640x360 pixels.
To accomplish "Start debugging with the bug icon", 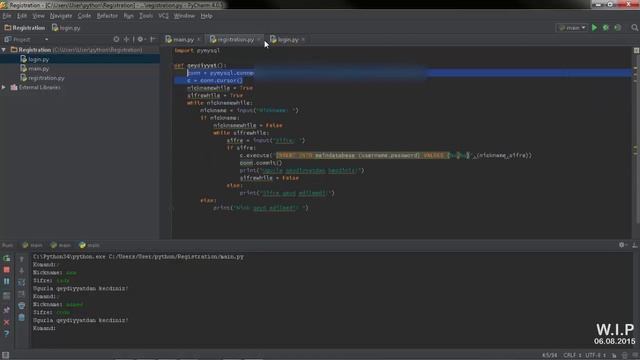I will pyautogui.click(x=606, y=27).
